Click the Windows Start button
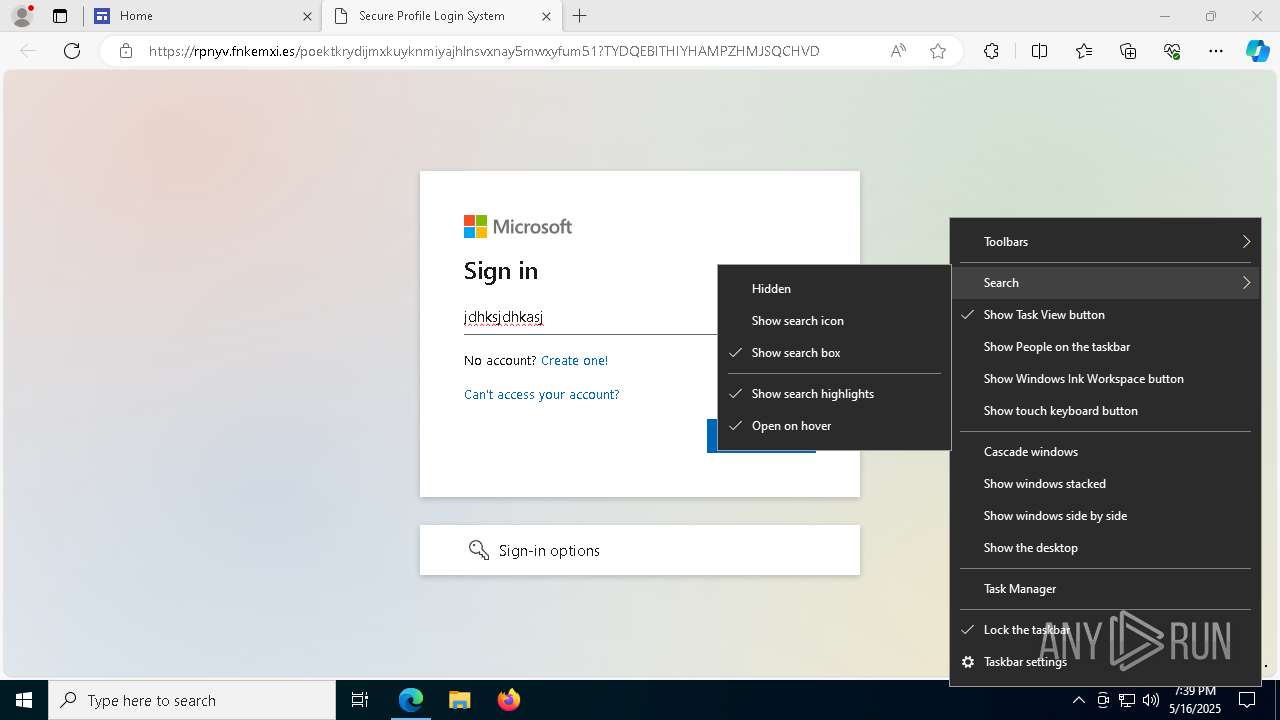Image resolution: width=1280 pixels, height=720 pixels. (x=24, y=700)
